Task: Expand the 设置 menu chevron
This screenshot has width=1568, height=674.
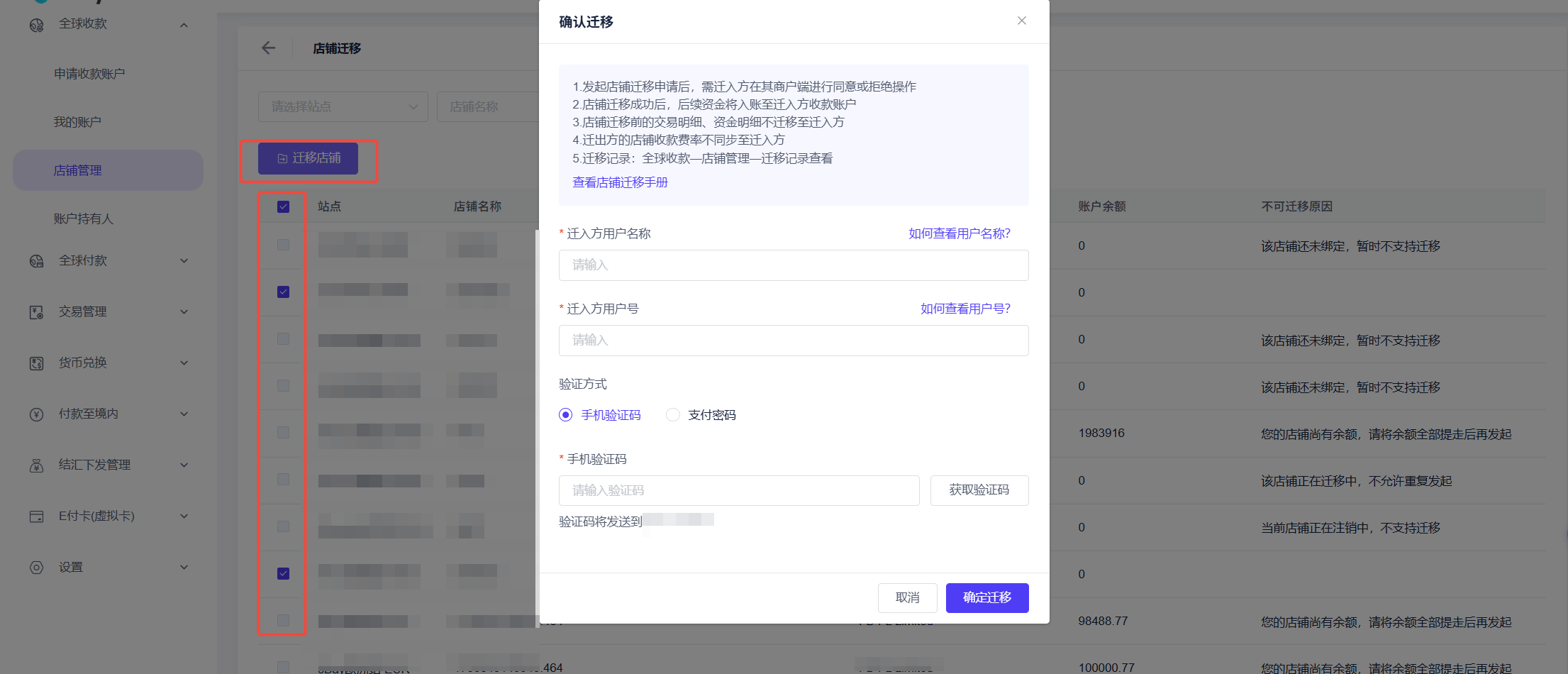Action: [x=184, y=568]
